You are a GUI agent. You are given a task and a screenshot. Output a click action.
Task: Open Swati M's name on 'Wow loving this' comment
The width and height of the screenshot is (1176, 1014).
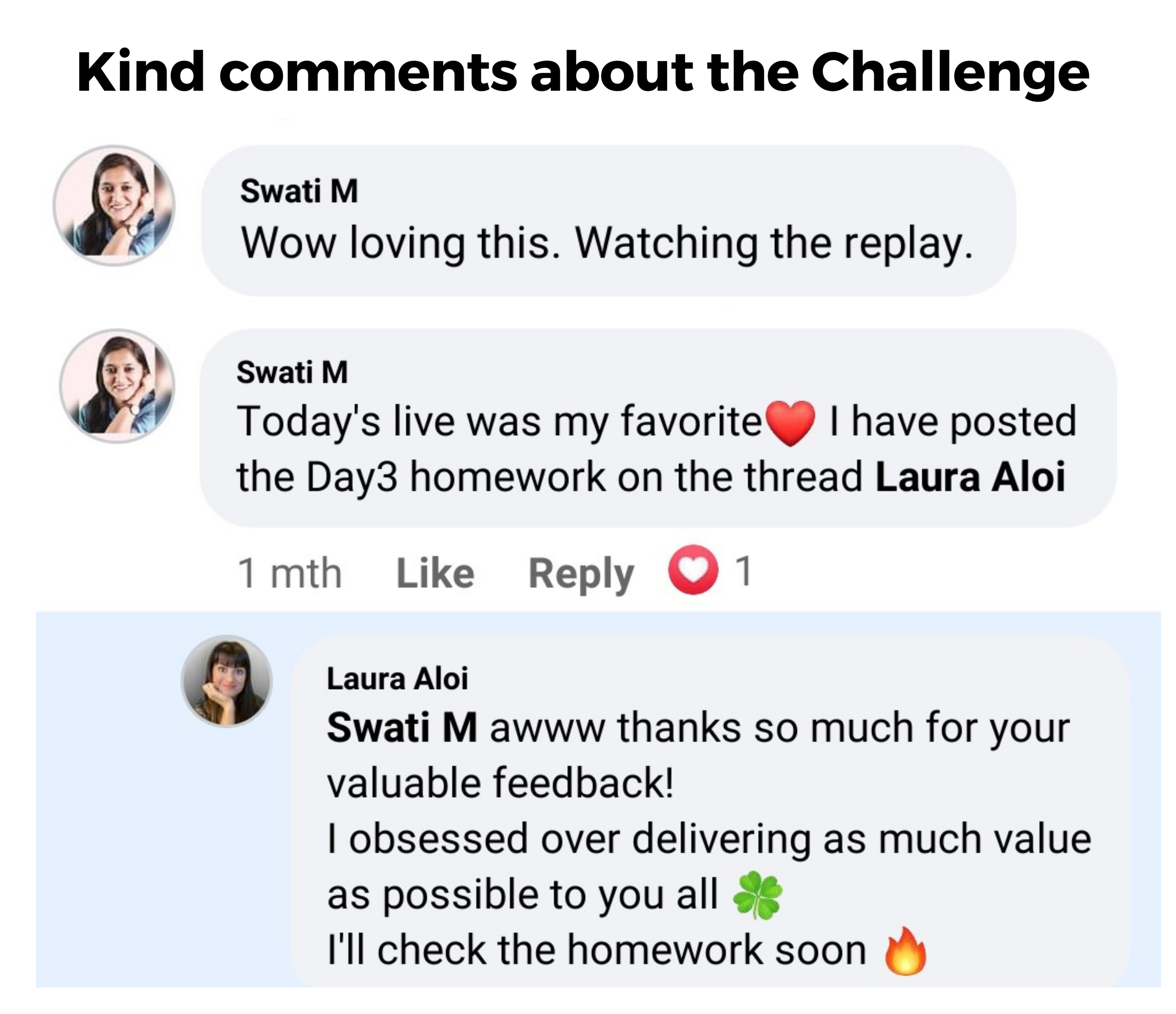[299, 191]
